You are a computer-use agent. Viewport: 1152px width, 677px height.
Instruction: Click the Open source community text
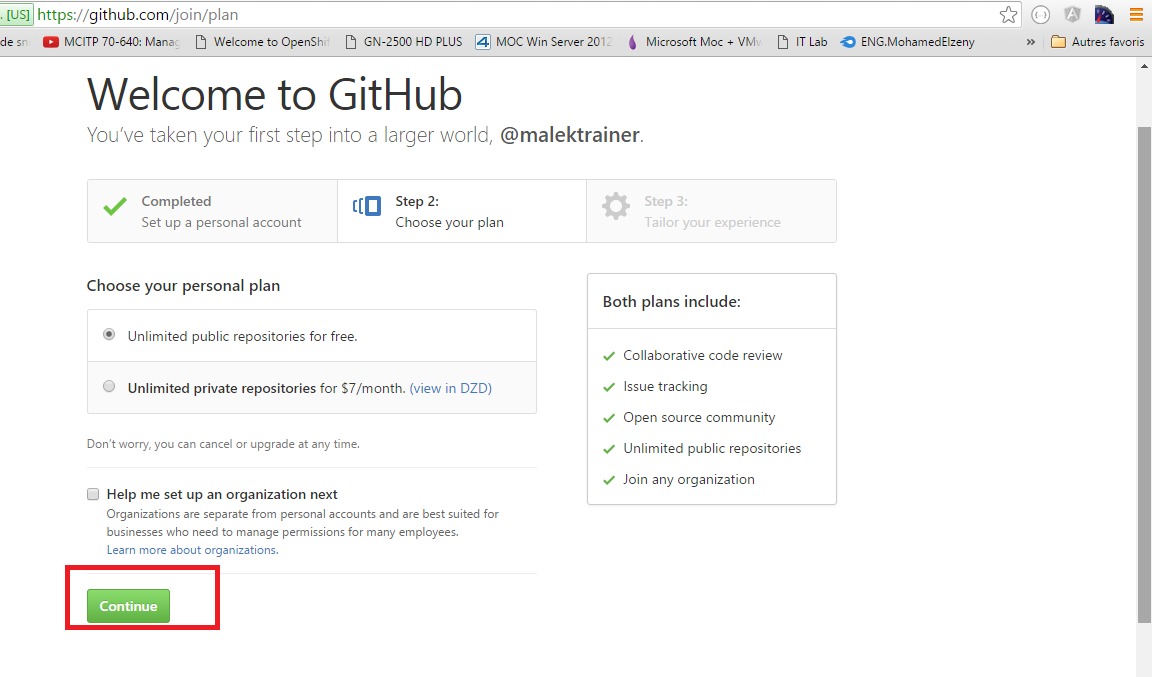[699, 417]
